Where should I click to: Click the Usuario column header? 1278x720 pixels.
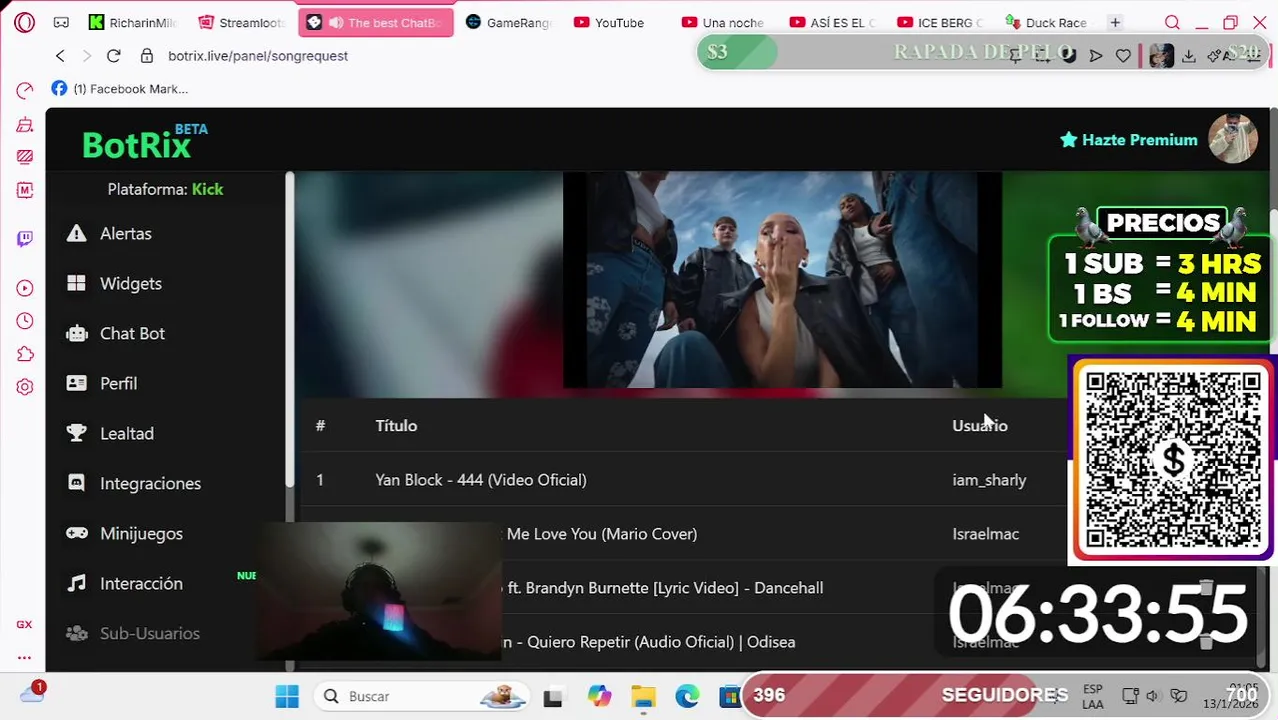(980, 426)
